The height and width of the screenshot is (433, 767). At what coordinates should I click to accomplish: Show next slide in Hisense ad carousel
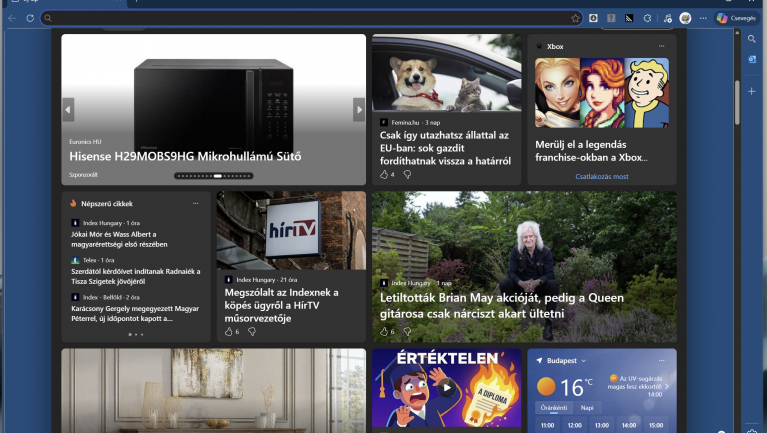pos(359,110)
